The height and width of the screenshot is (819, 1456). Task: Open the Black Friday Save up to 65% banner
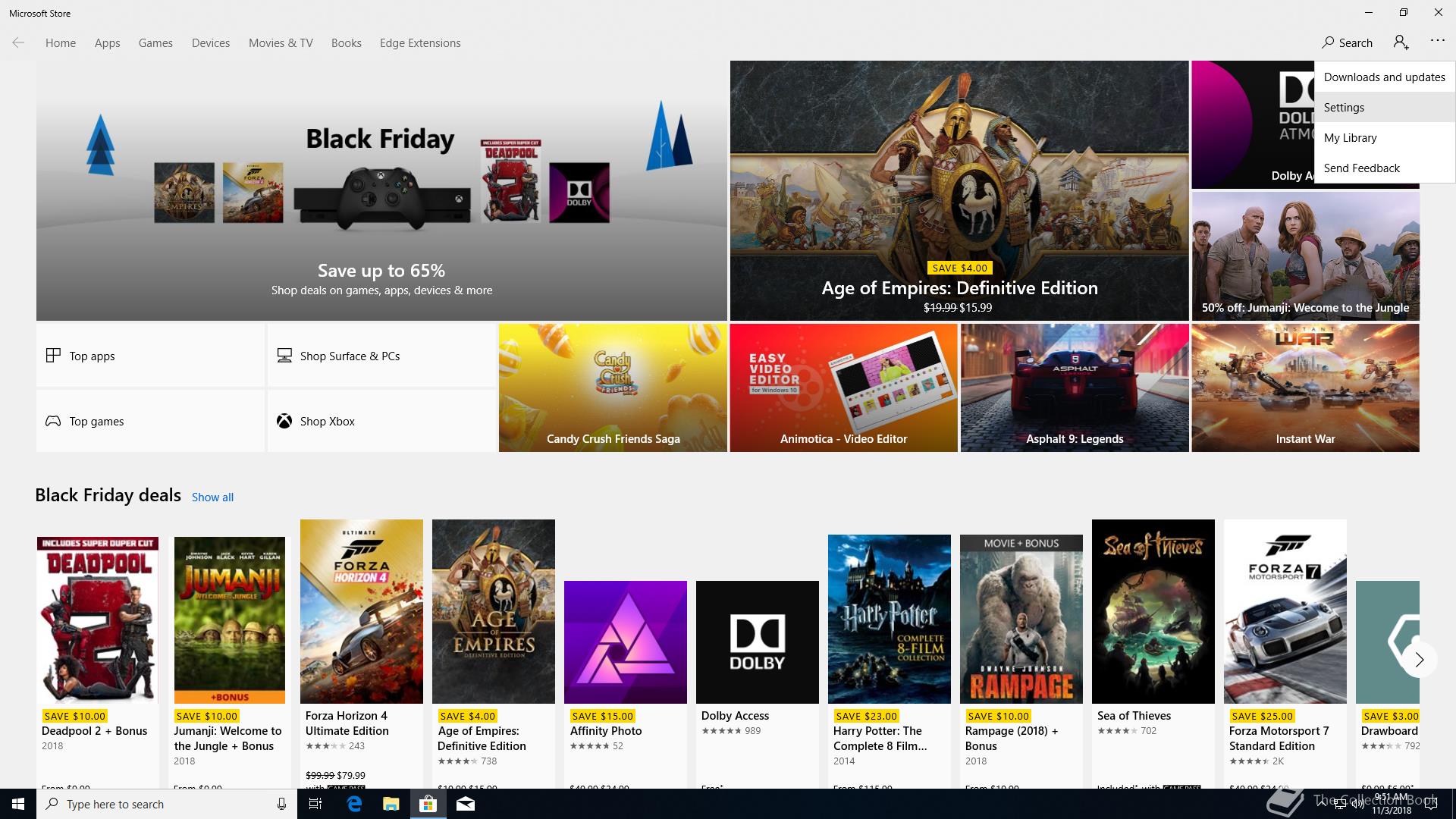(381, 190)
